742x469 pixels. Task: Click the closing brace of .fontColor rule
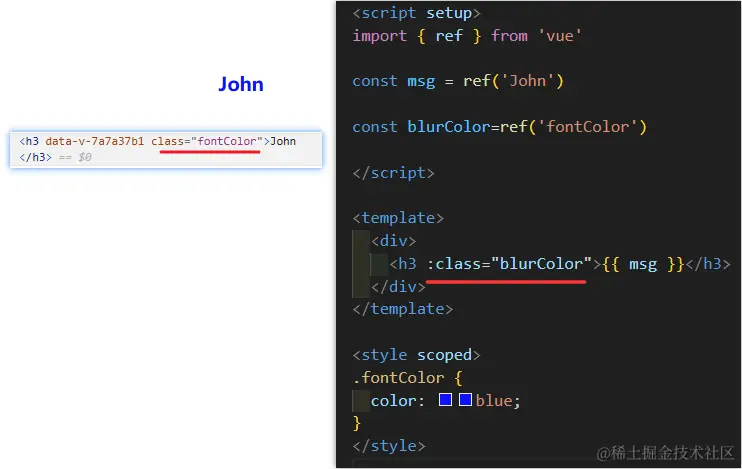tap(357, 423)
